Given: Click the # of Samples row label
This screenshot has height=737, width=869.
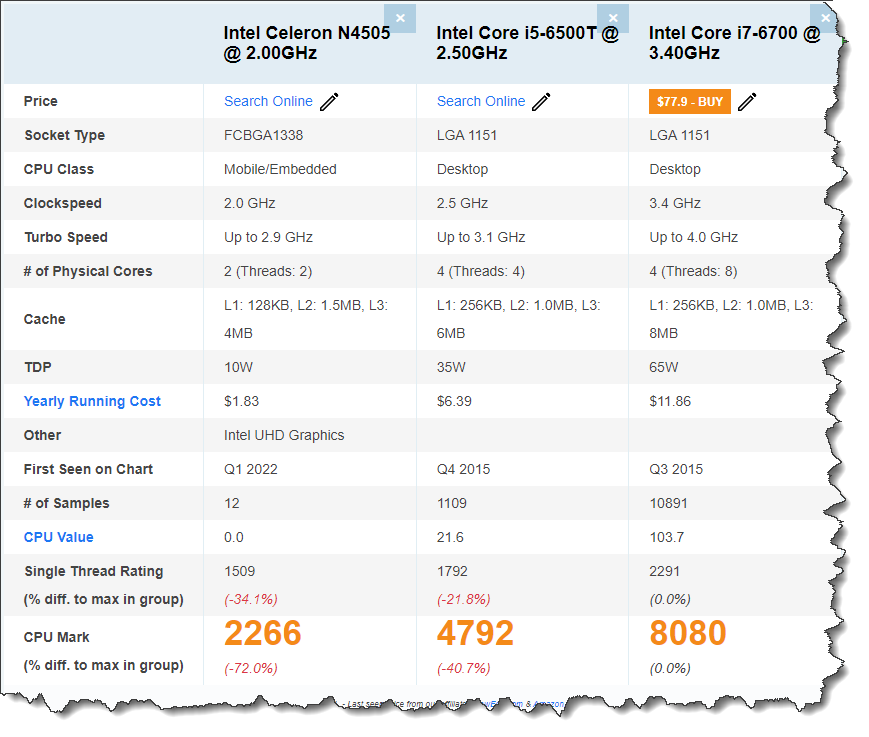Looking at the screenshot, I should click(67, 503).
